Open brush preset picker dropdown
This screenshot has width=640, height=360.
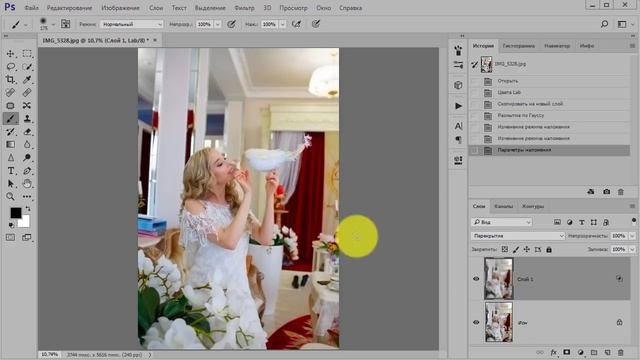pyautogui.click(x=53, y=24)
